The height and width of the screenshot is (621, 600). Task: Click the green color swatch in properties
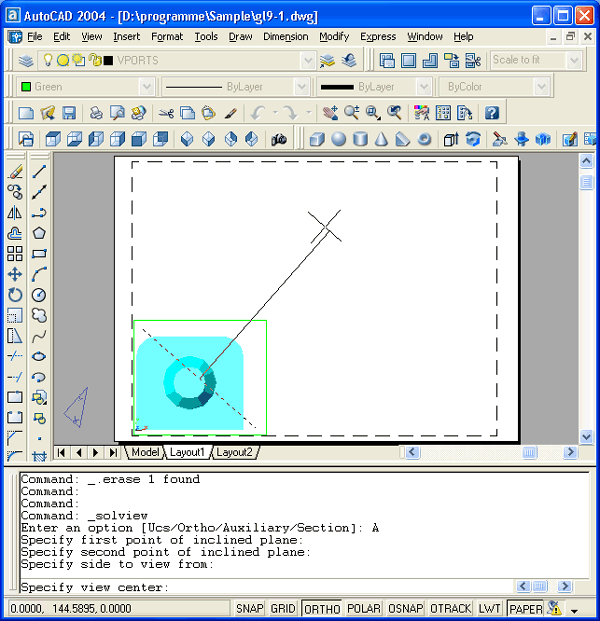pos(26,87)
